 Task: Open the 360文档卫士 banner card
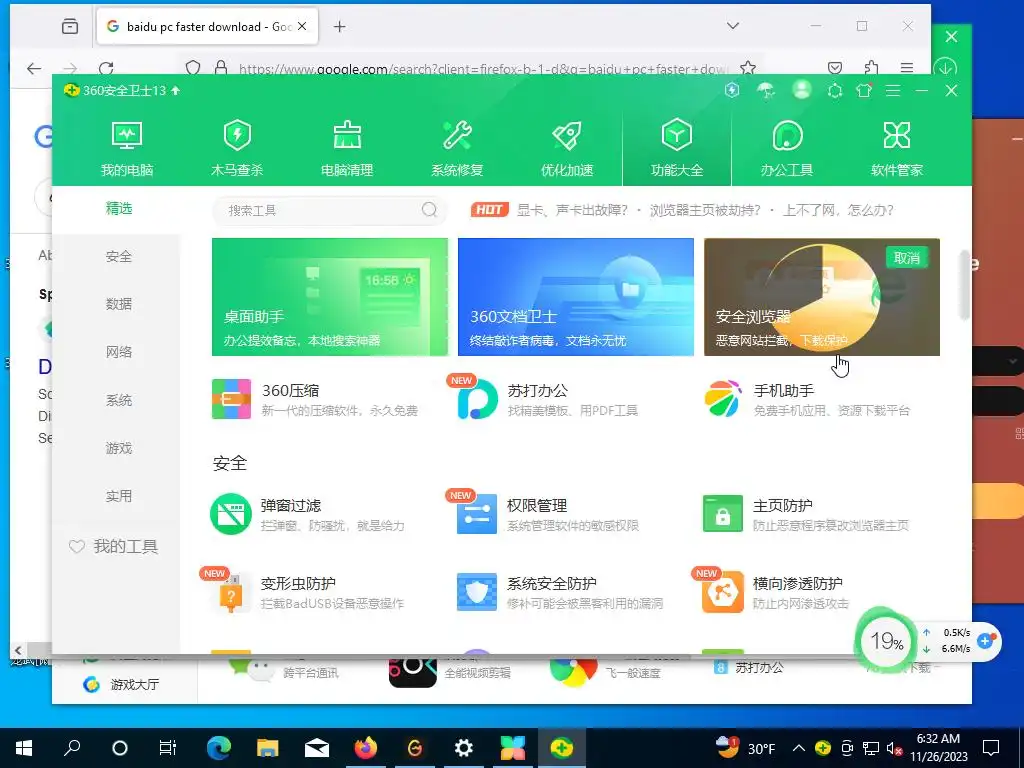coord(576,297)
